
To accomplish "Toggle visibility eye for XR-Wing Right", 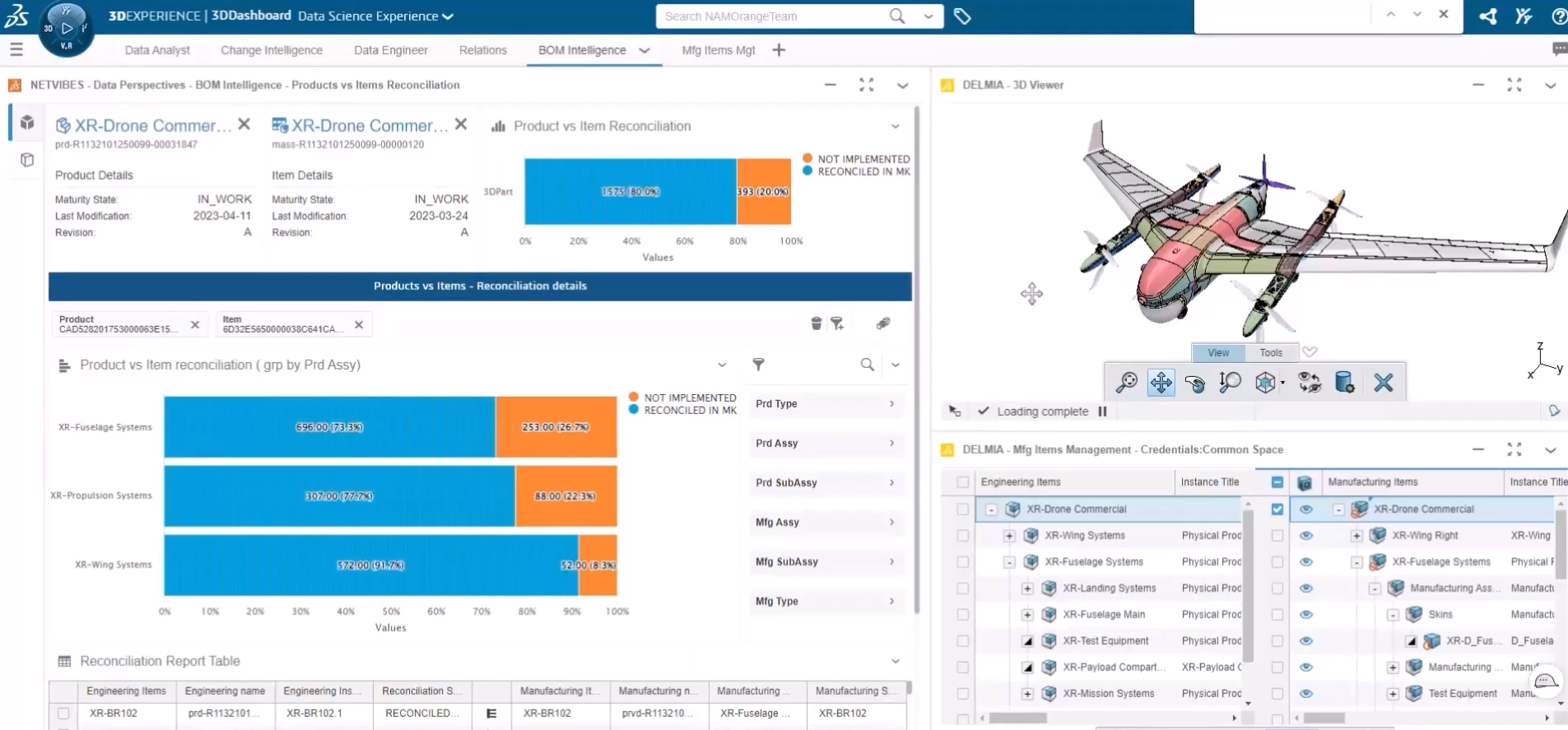I will (x=1305, y=536).
